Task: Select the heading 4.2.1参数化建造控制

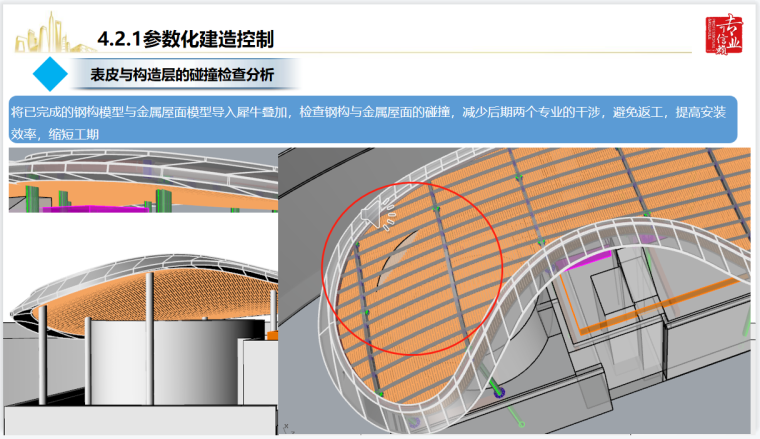Action: (x=186, y=39)
